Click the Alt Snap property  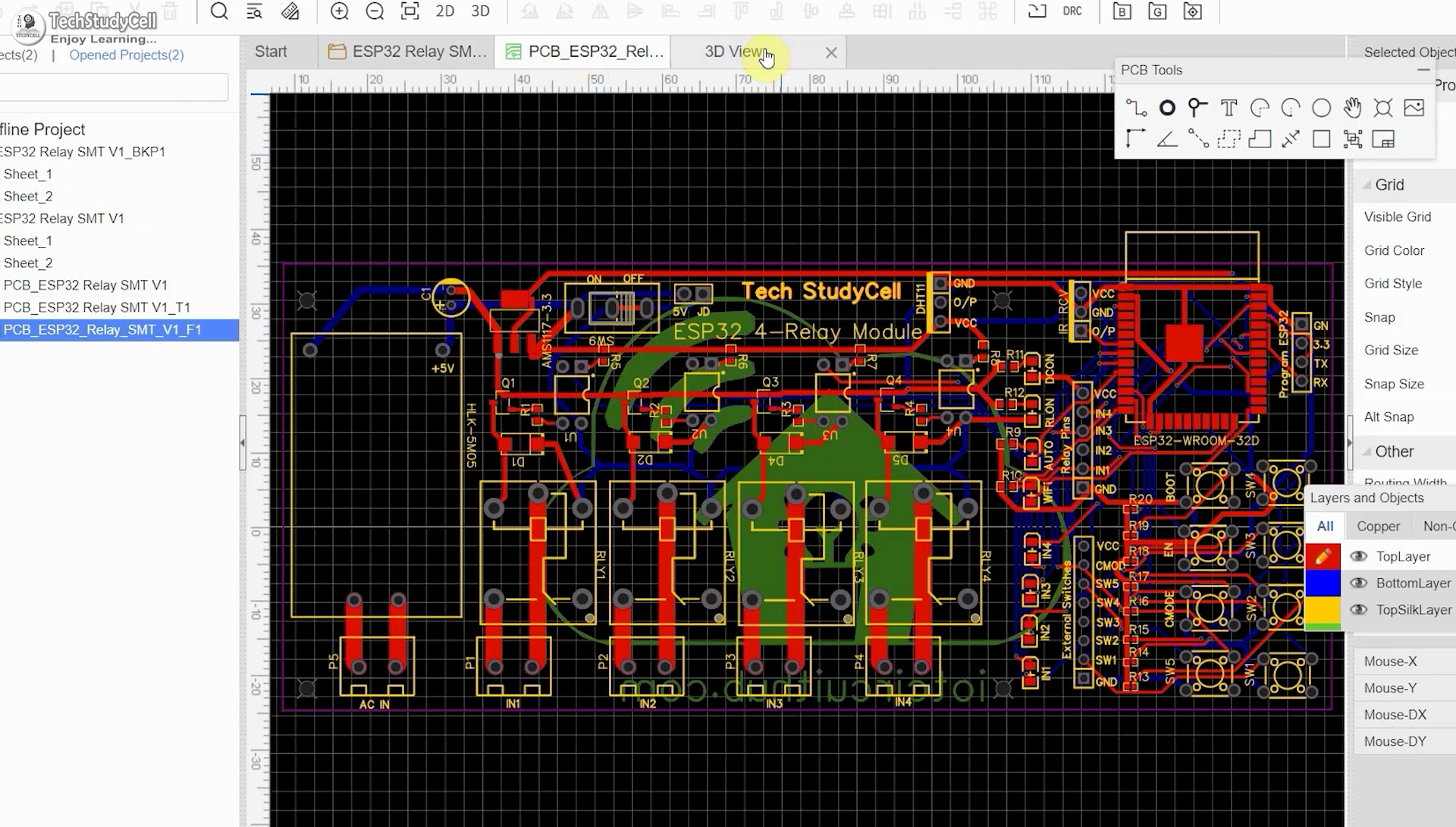[1389, 417]
